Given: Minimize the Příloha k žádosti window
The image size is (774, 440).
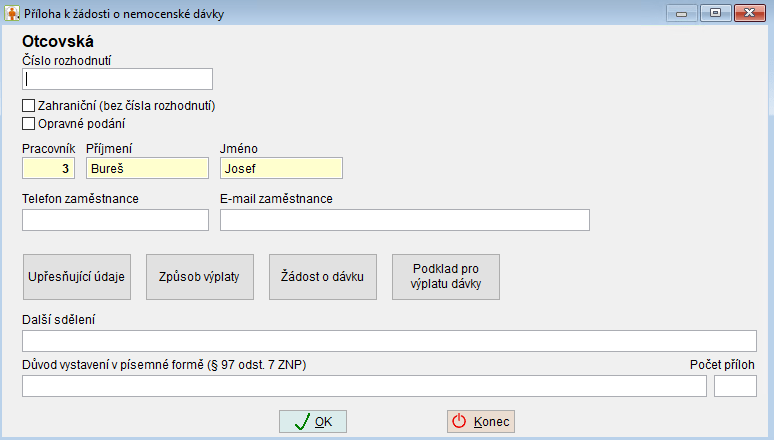Looking at the screenshot, I should [682, 13].
